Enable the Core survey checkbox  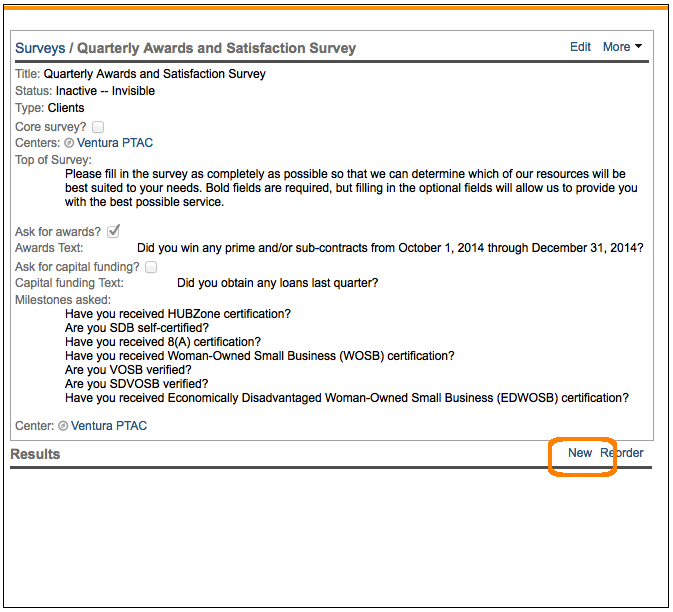[x=98, y=127]
